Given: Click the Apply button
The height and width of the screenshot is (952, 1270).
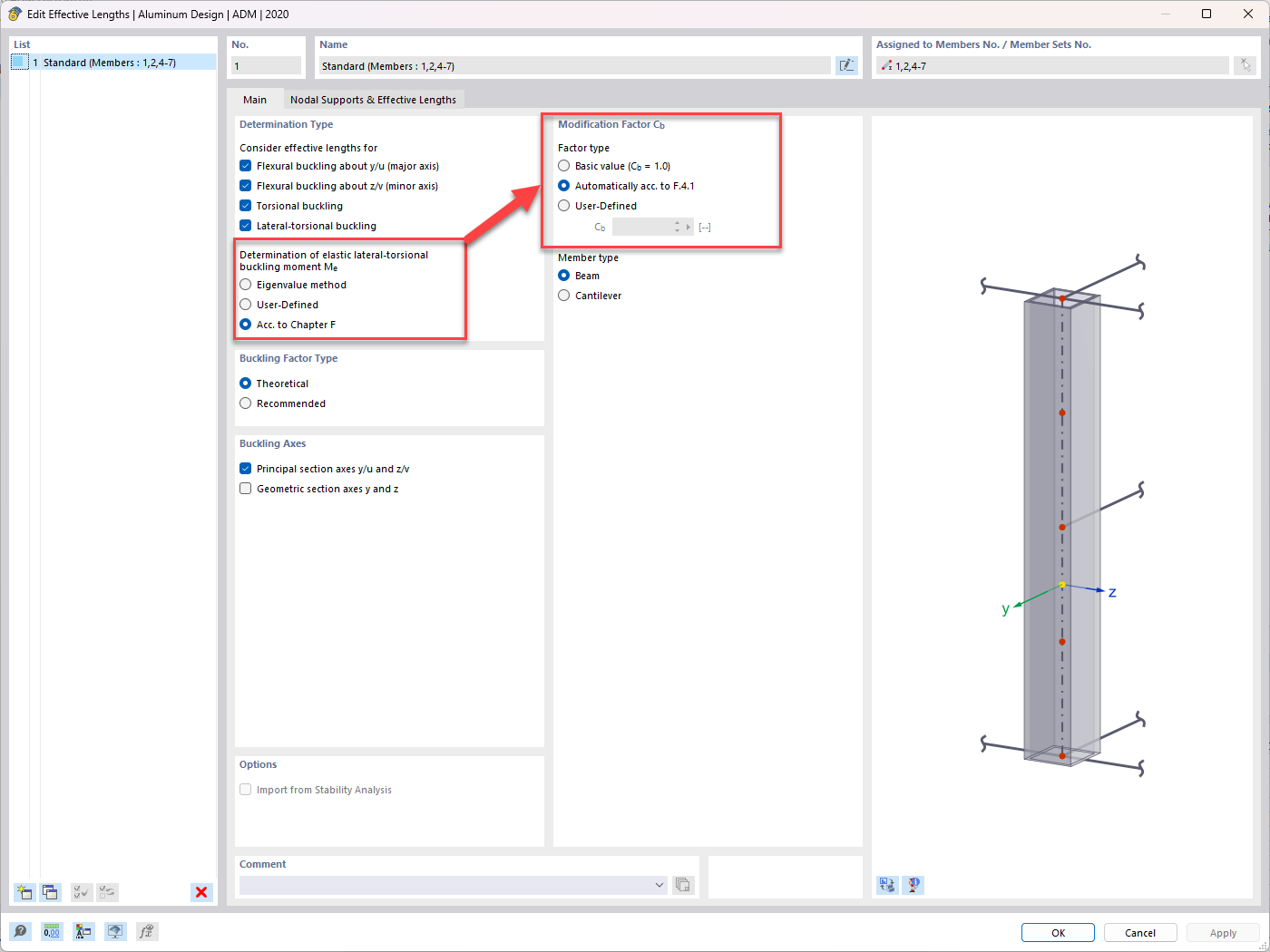Looking at the screenshot, I should click(x=1223, y=933).
